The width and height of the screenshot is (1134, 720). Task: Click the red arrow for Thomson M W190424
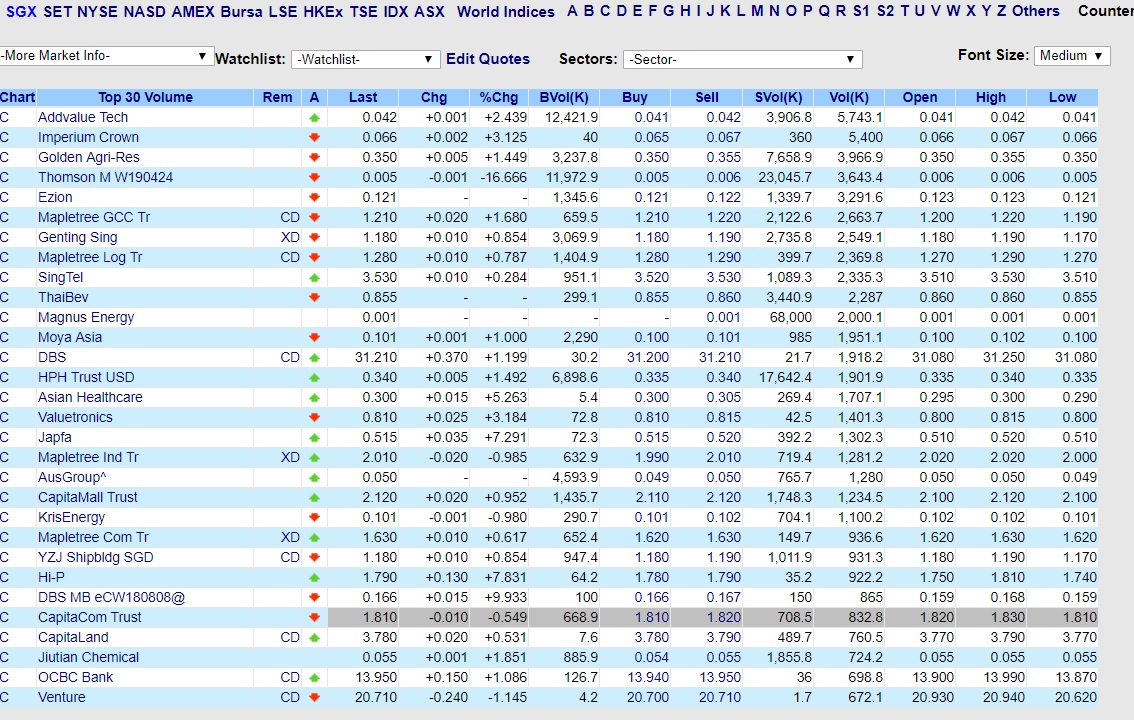click(314, 177)
